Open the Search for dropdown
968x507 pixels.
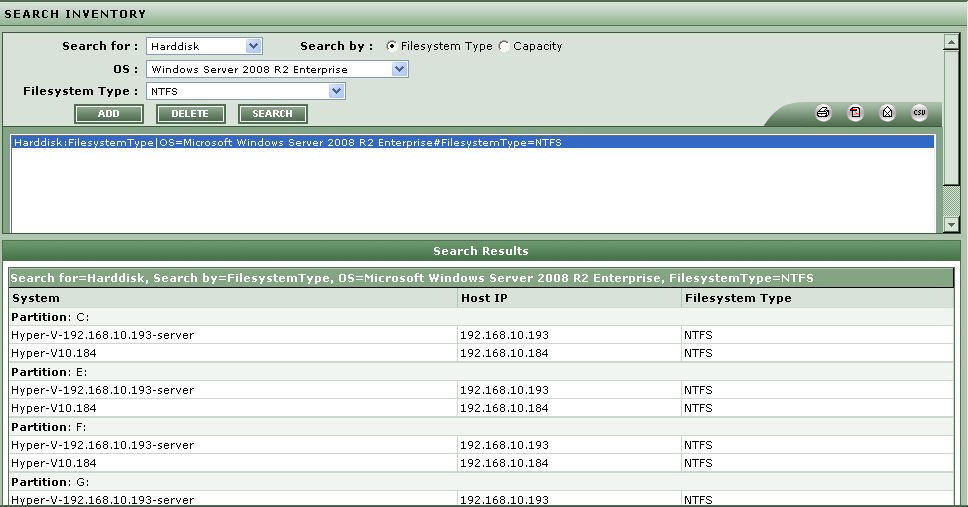coord(204,46)
